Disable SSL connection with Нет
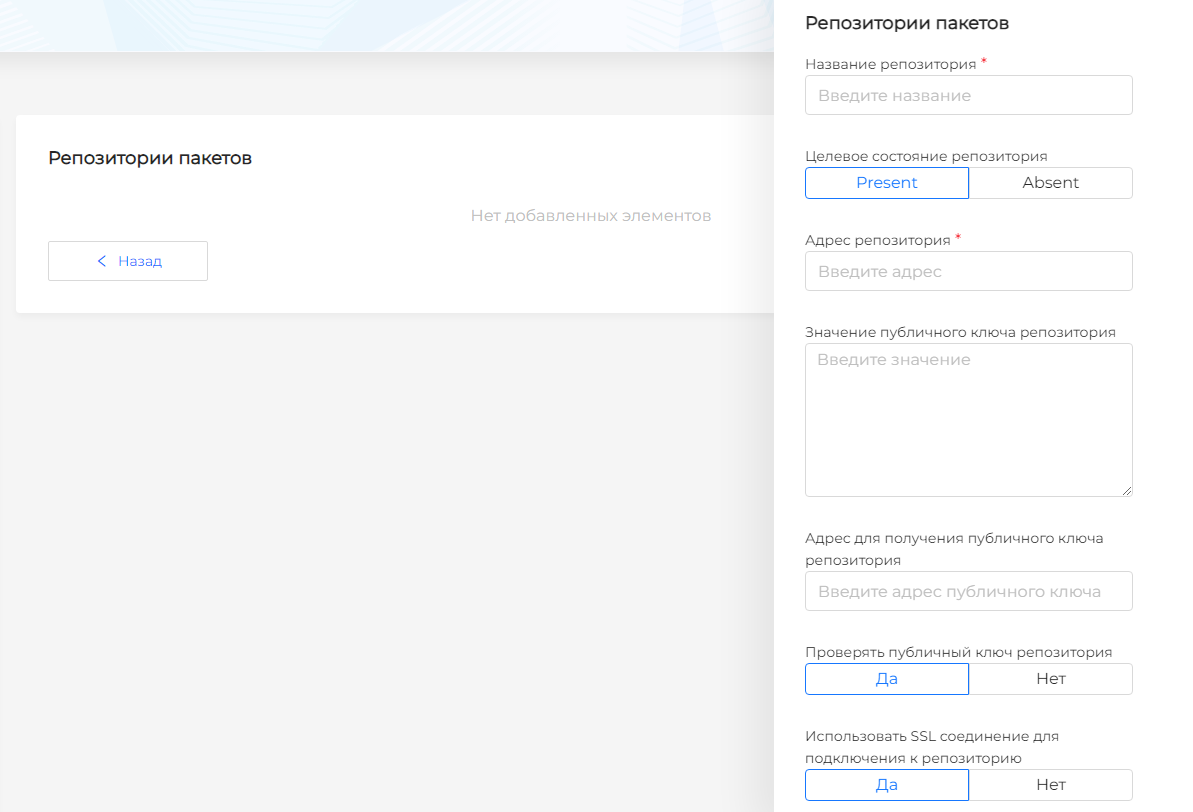Viewport: 1193px width, 812px height. point(1050,785)
